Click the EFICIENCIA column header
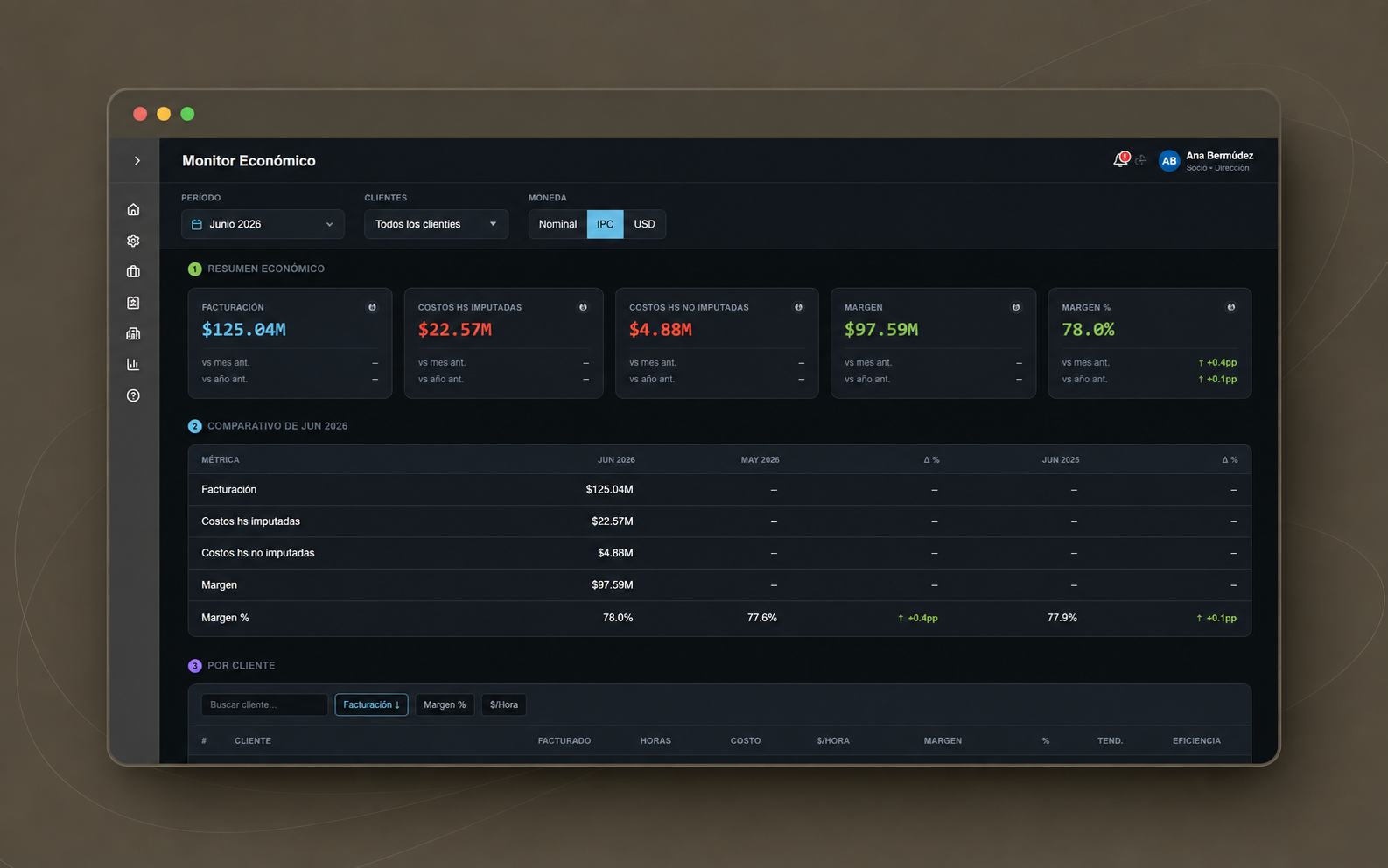This screenshot has height=868, width=1388. 1196,741
